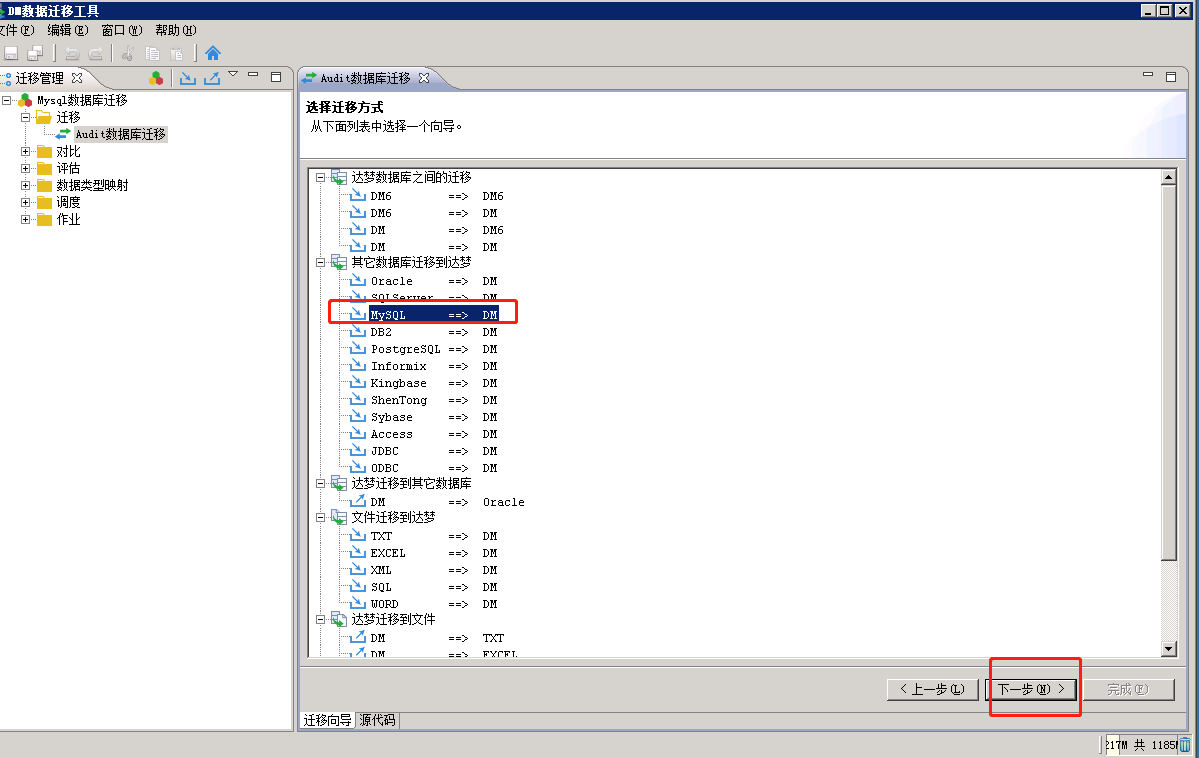
Task: Minimize the 迁移管理 panel
Action: pyautogui.click(x=253, y=76)
